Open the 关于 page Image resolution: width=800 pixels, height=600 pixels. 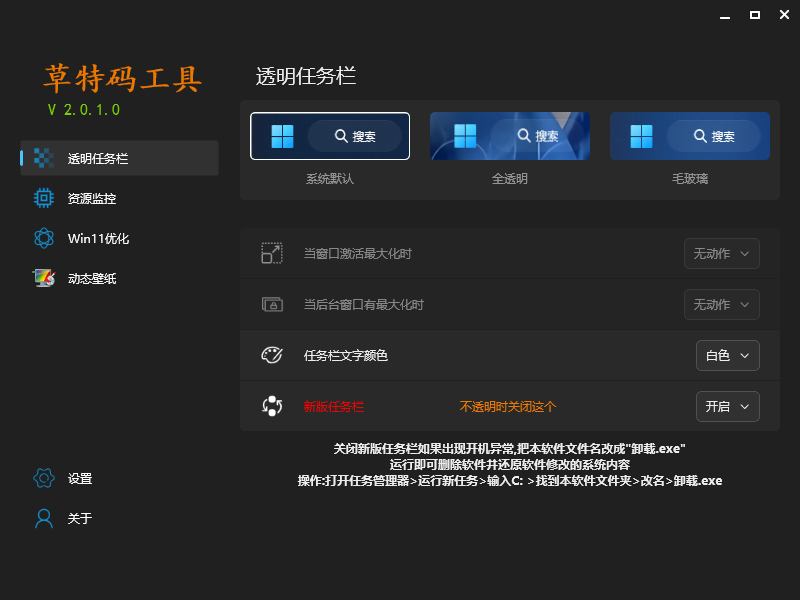pos(119,518)
